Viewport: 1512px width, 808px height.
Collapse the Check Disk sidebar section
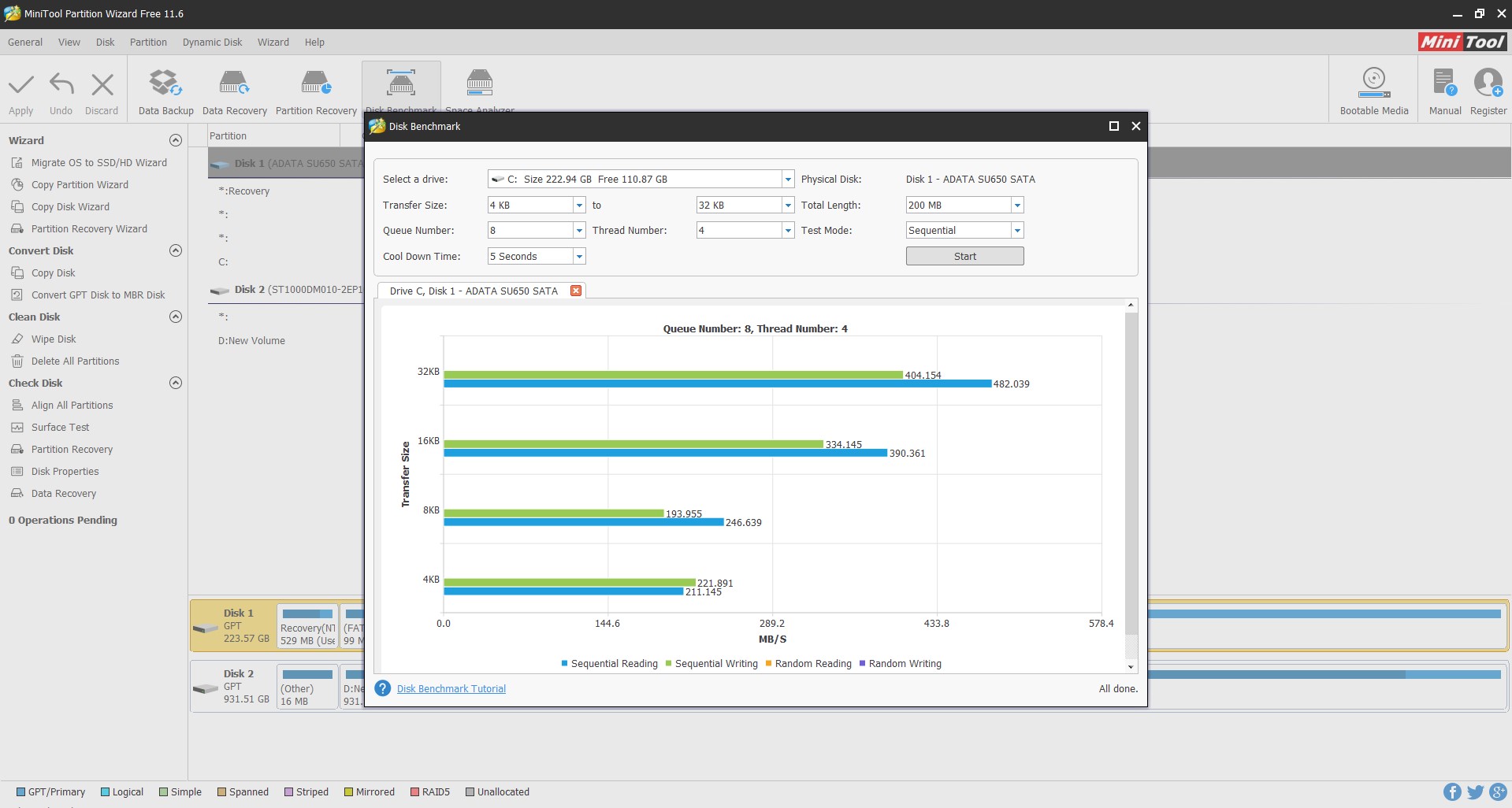(x=176, y=383)
